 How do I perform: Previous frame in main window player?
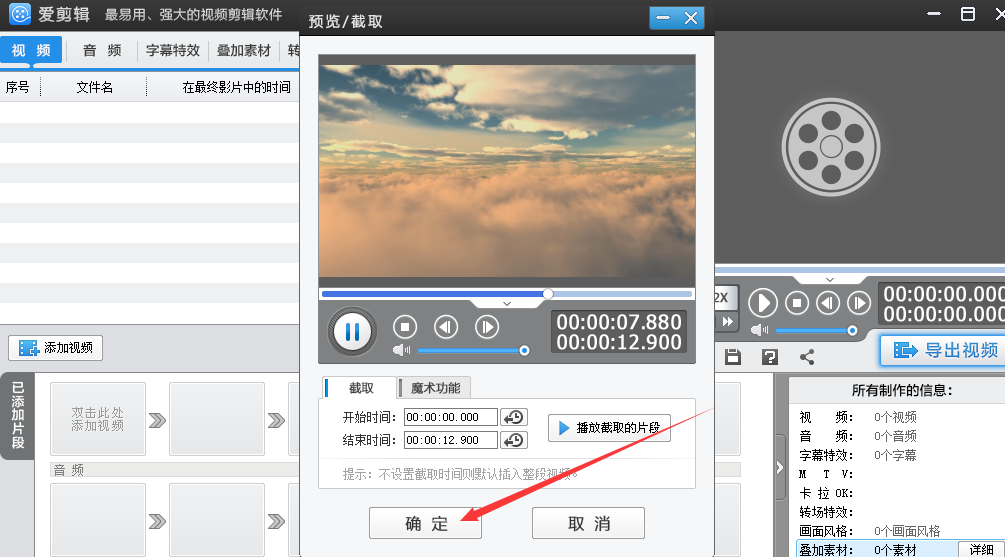click(827, 303)
